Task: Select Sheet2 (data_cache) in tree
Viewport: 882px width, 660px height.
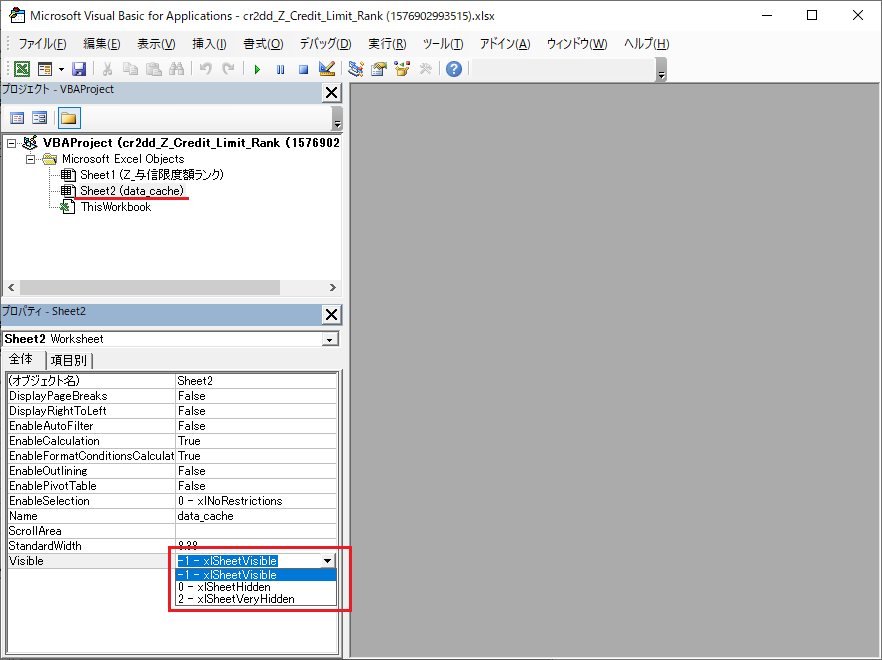Action: tap(132, 191)
